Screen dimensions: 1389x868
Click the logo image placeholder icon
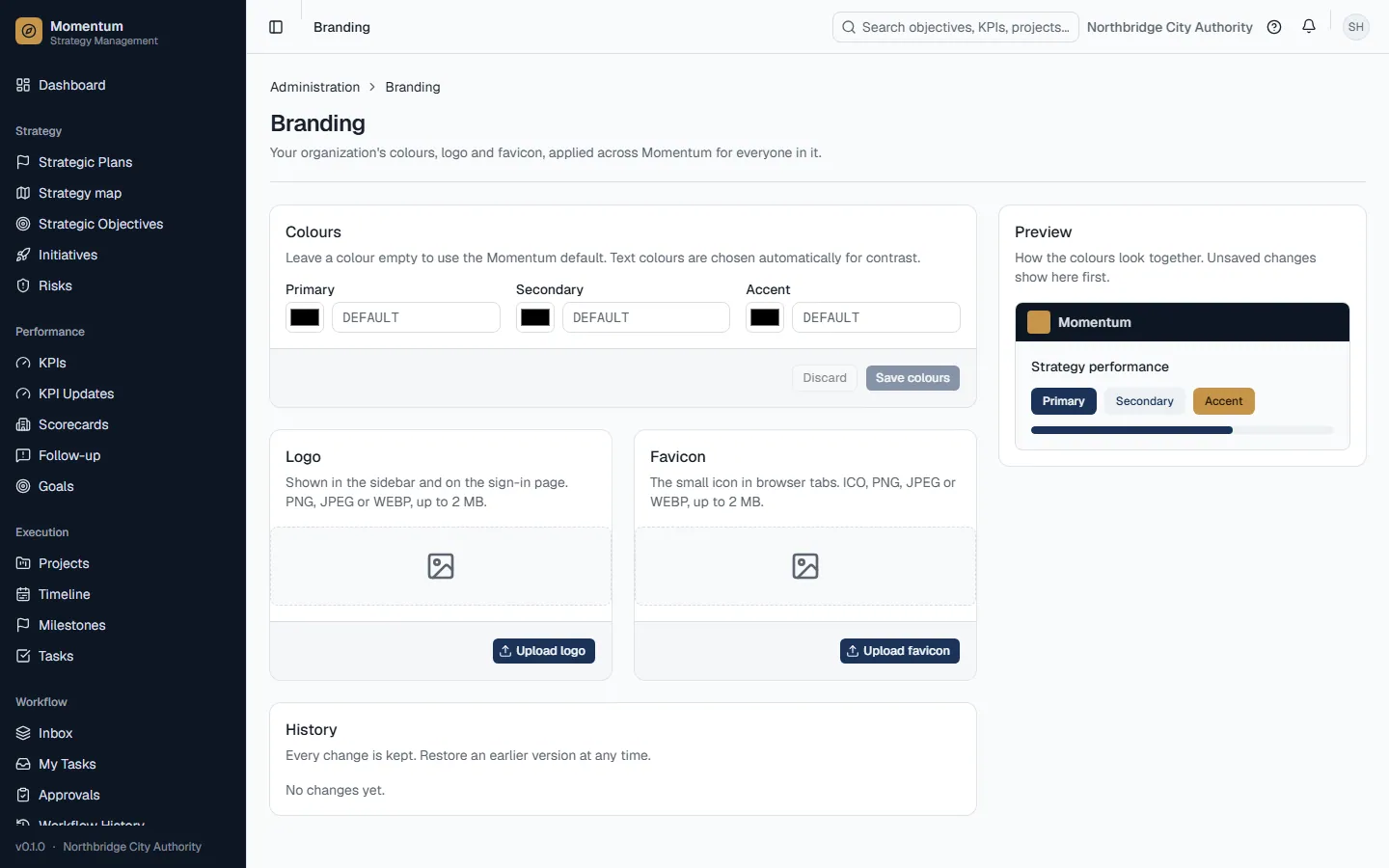pos(441,566)
